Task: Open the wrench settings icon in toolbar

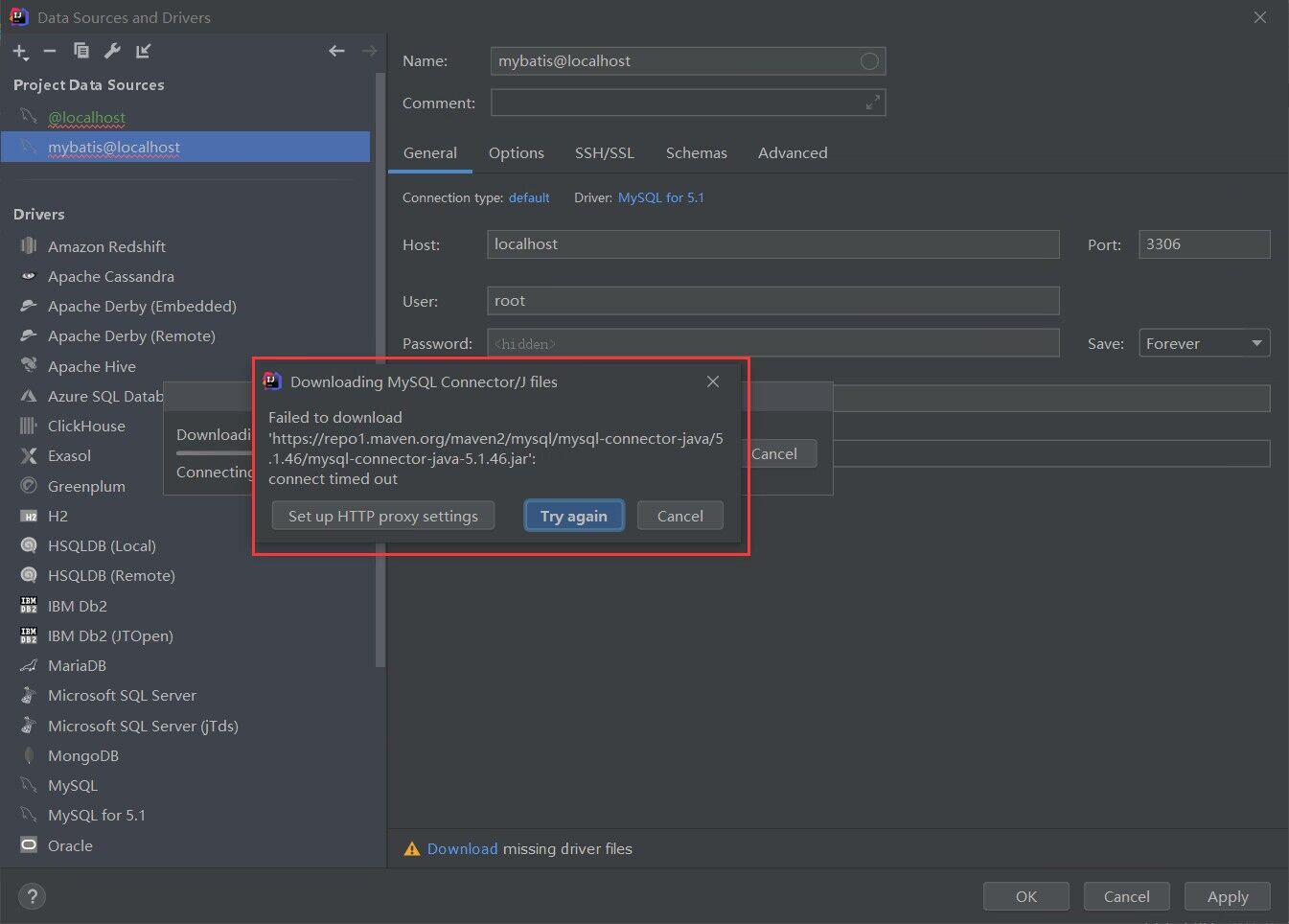Action: pos(112,51)
